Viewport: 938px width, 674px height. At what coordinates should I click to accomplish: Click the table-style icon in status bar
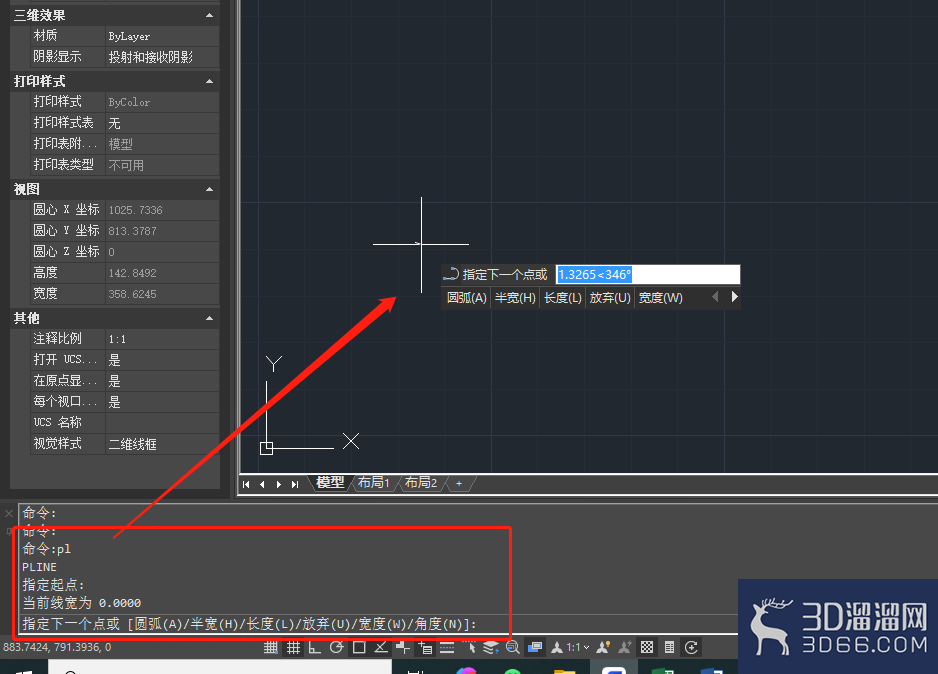point(669,647)
